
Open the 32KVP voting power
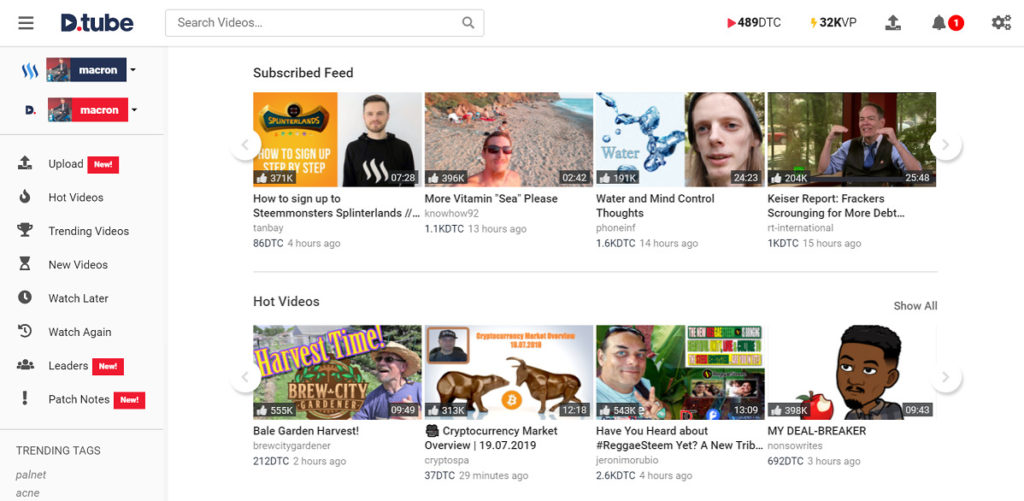point(833,23)
